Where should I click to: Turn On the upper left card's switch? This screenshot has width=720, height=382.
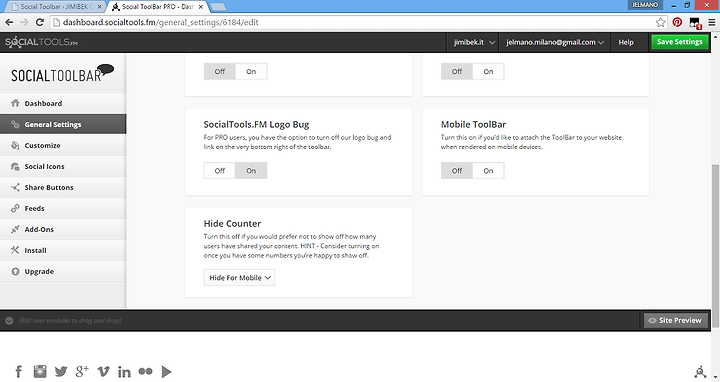pos(251,71)
